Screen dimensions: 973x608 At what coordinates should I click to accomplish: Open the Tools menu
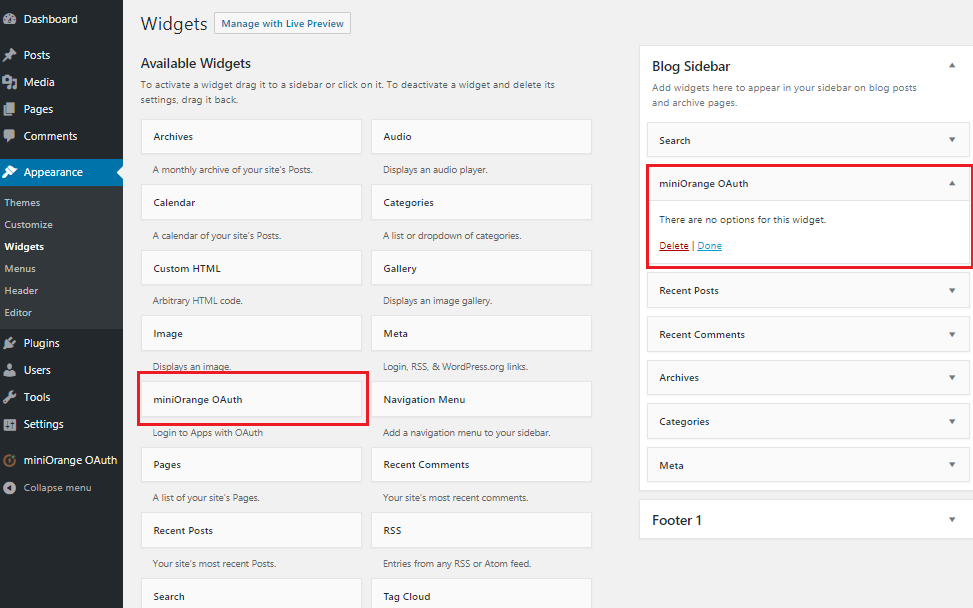click(37, 397)
